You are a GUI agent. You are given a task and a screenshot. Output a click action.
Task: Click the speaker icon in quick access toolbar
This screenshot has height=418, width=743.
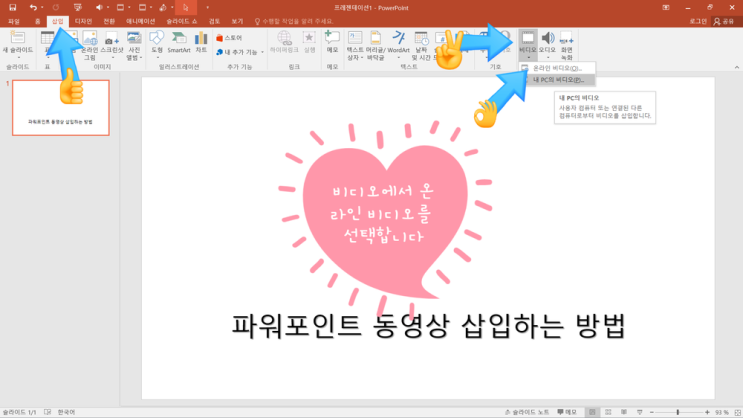99,8
